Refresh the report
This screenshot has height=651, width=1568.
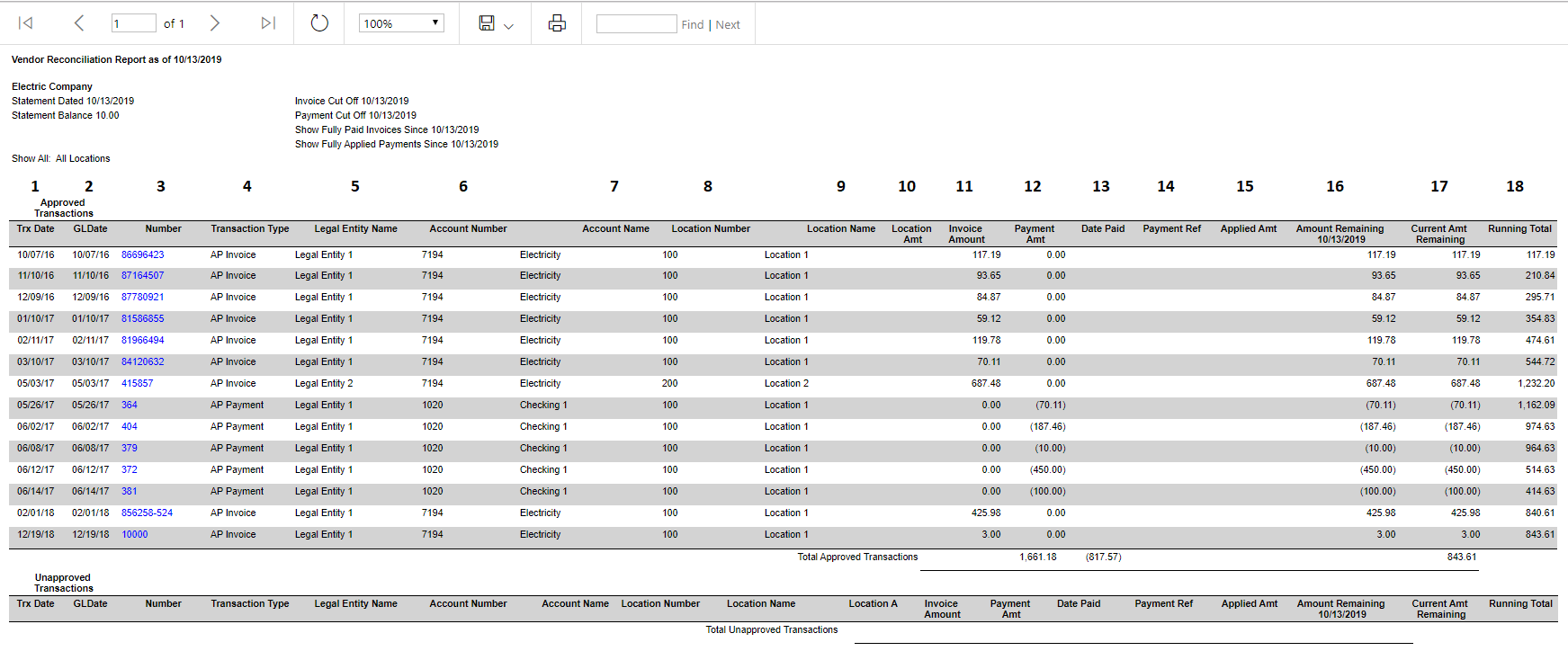pyautogui.click(x=319, y=23)
